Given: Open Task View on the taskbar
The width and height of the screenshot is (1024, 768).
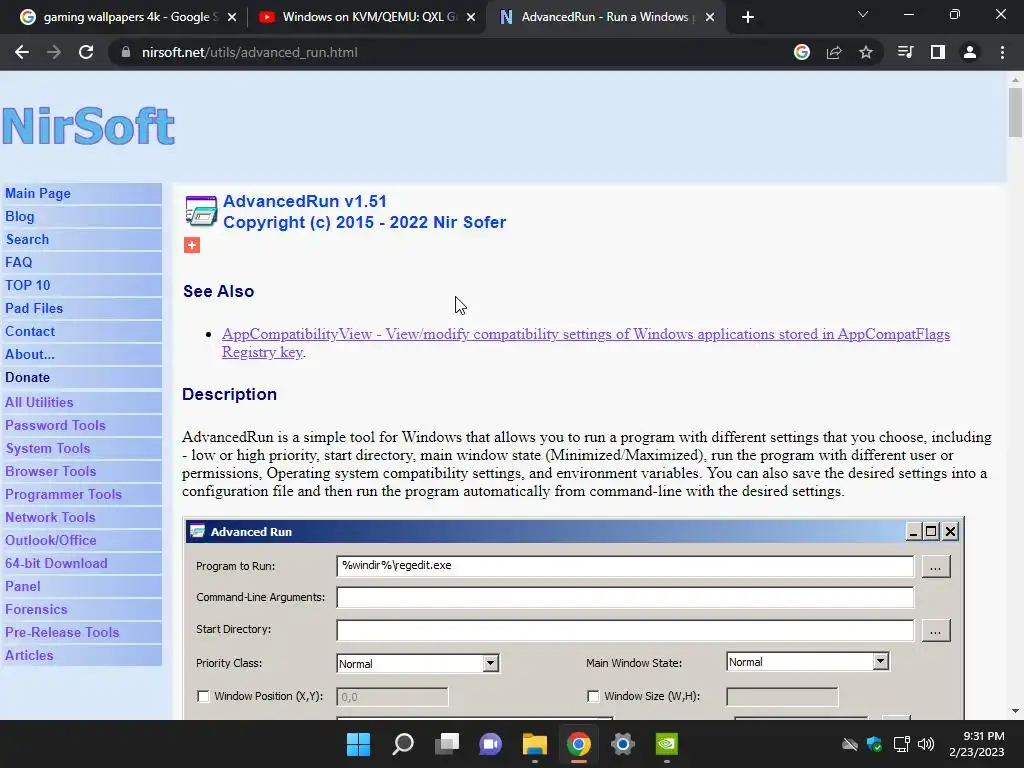Looking at the screenshot, I should 447,744.
